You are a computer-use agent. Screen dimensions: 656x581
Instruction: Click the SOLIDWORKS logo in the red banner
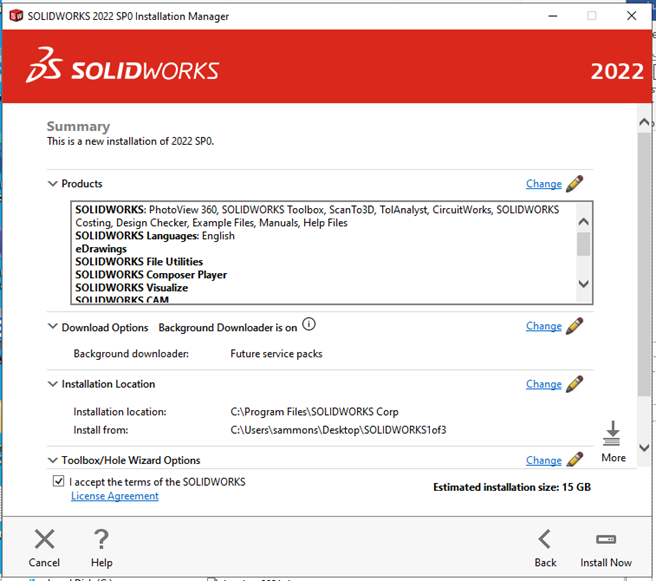pos(122,66)
